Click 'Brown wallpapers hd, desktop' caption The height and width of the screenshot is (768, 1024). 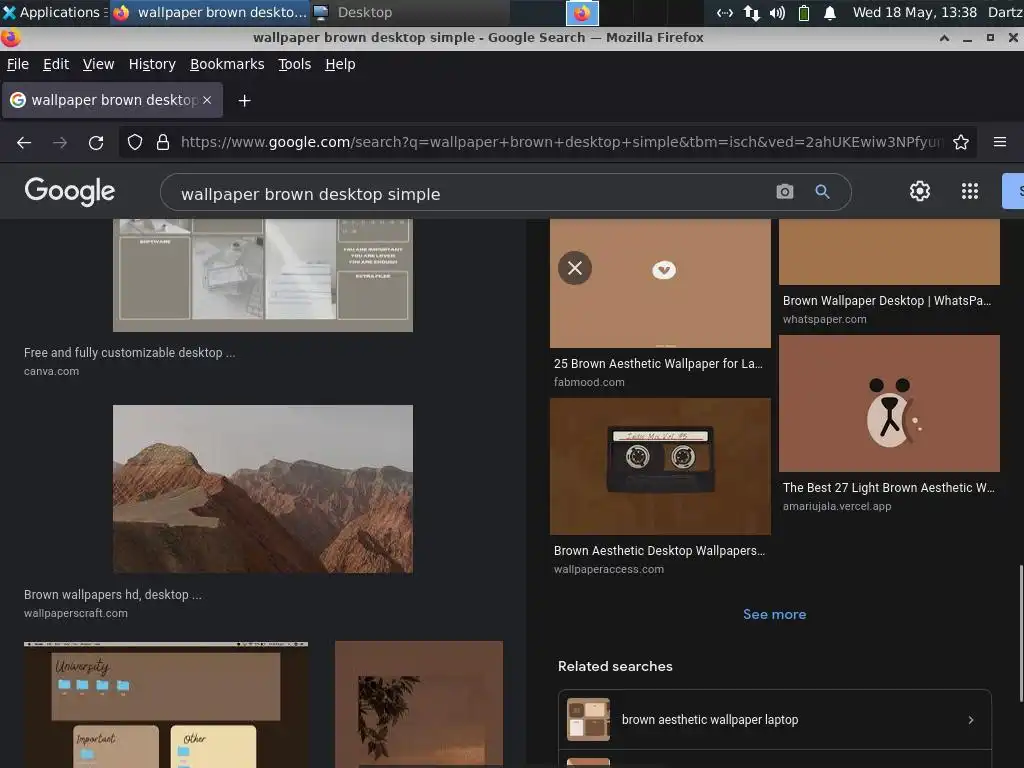click(112, 595)
